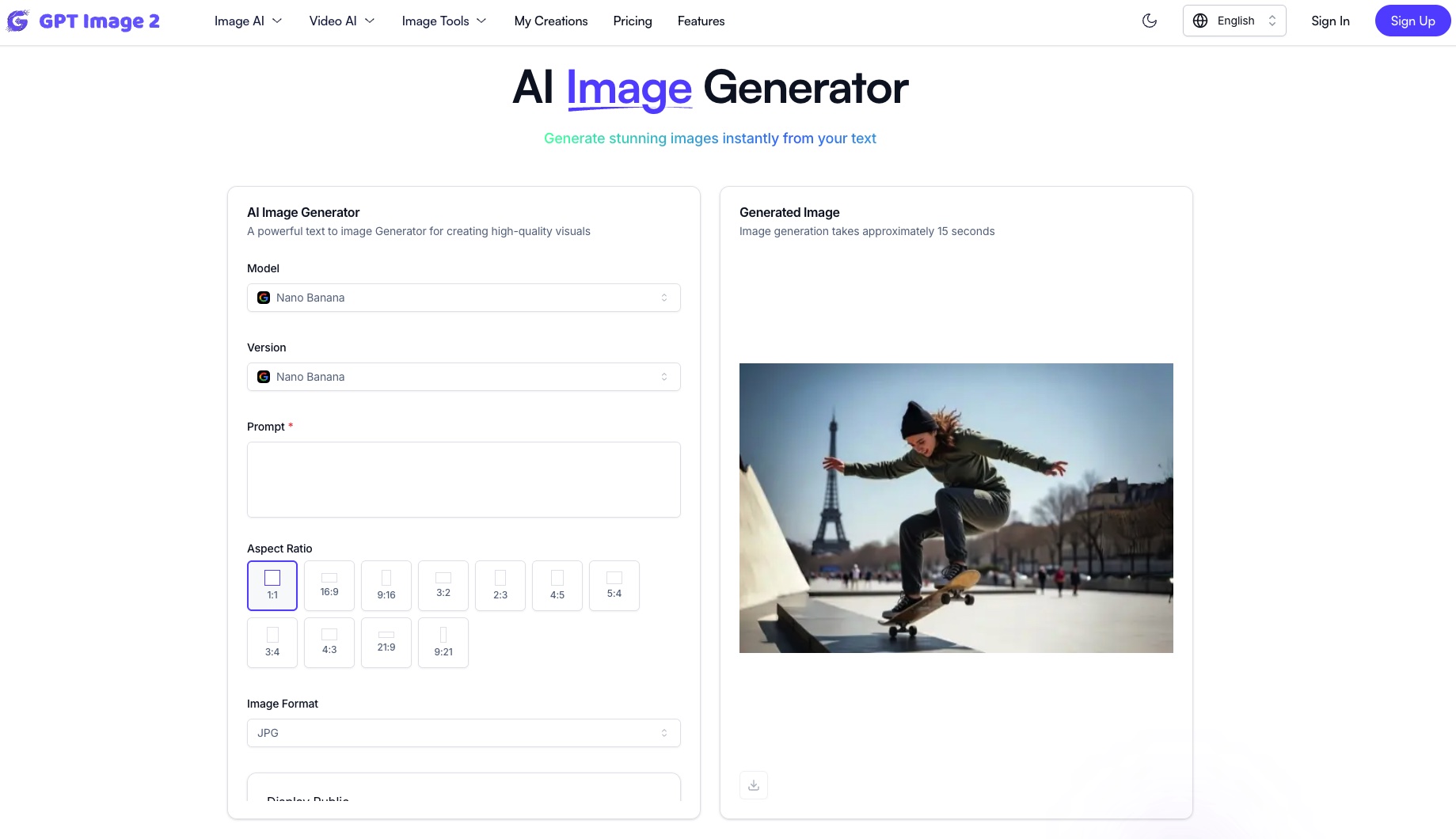Select the 21:9 aspect ratio

(386, 643)
